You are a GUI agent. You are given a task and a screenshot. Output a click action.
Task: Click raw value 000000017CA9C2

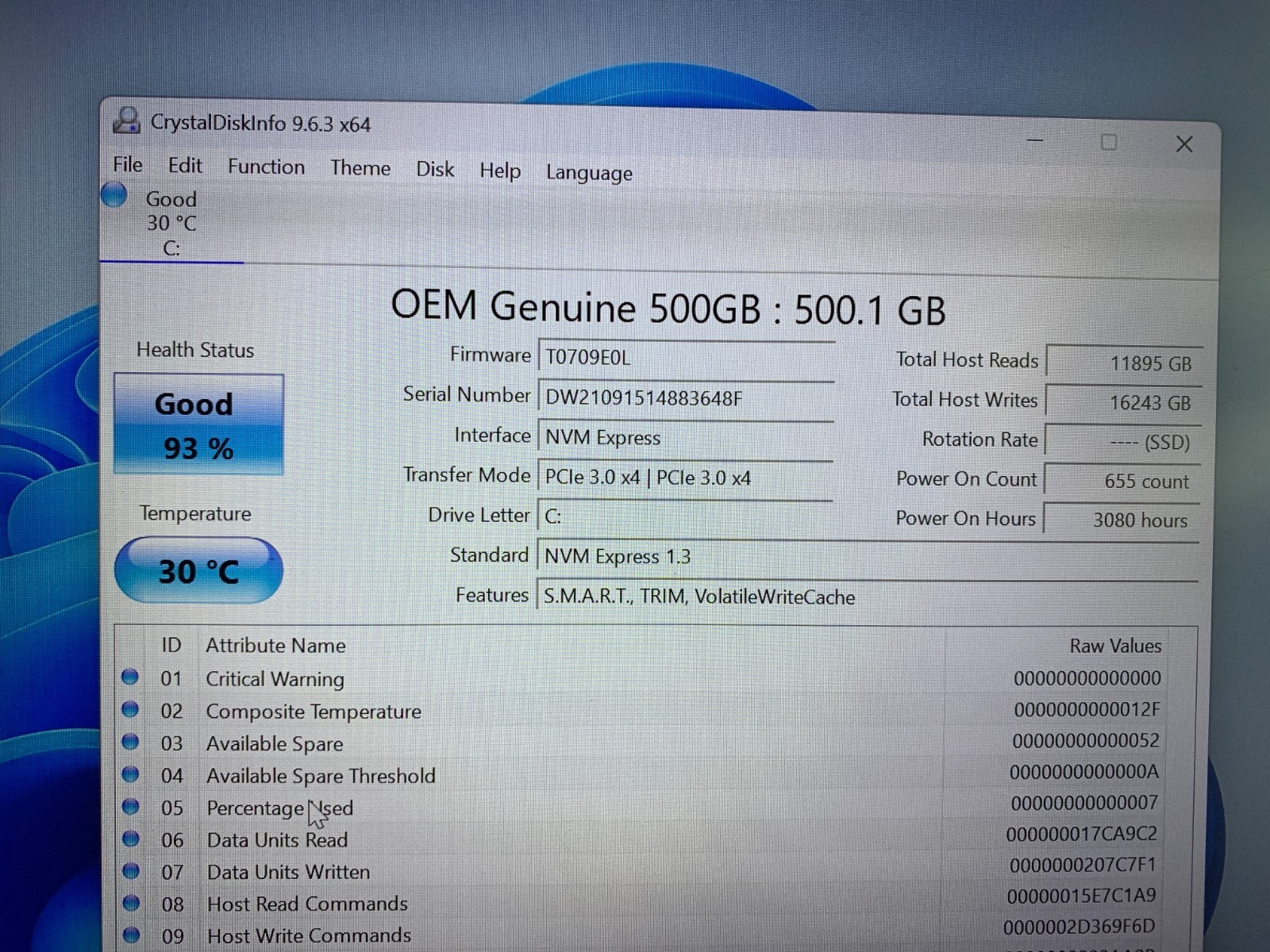click(1082, 834)
